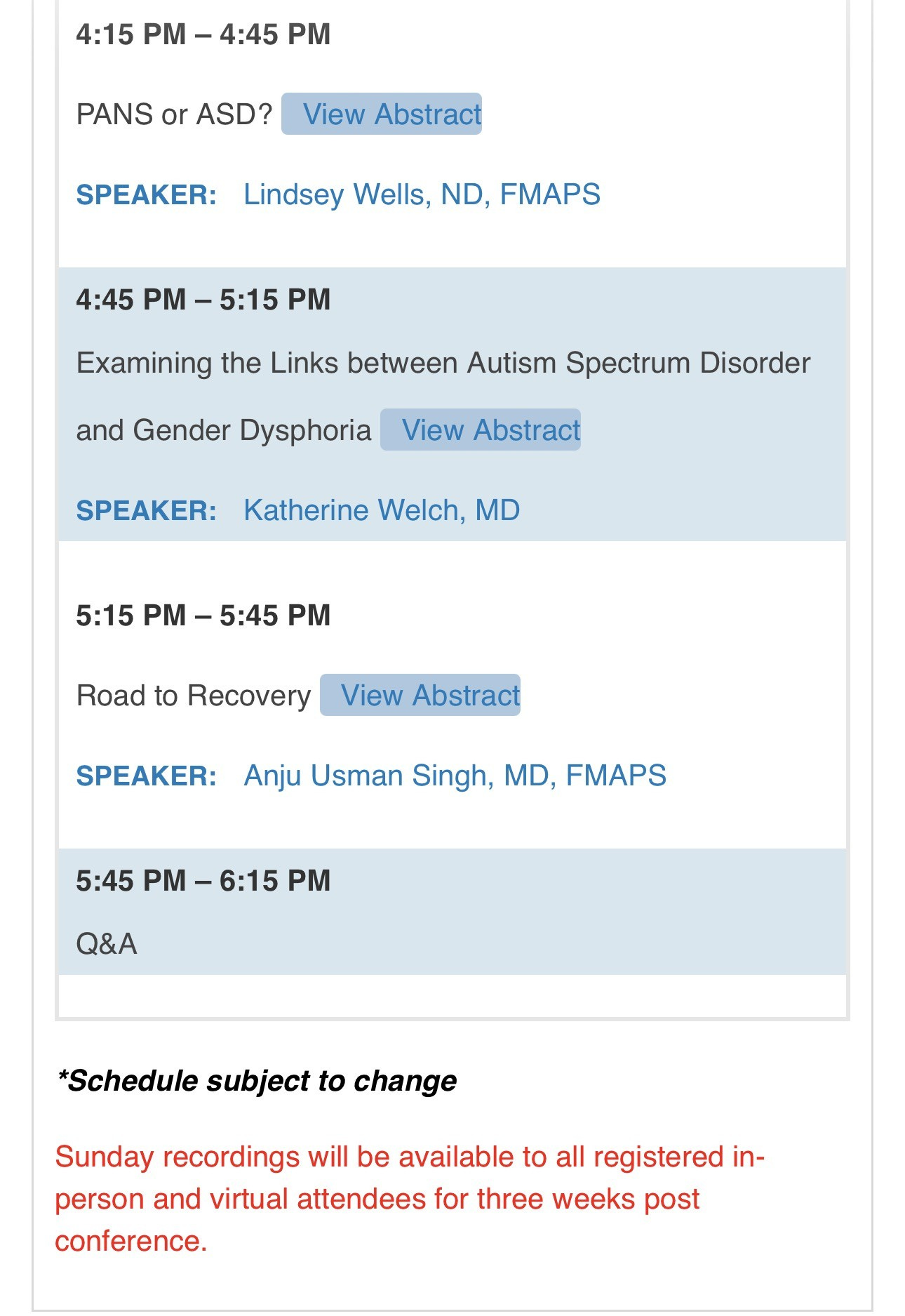
Task: Click the red Sunday recordings notice
Action: [410, 1199]
